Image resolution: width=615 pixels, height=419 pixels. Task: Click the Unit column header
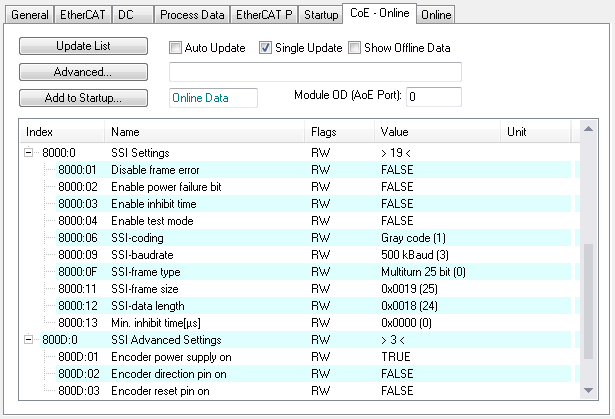click(536, 132)
